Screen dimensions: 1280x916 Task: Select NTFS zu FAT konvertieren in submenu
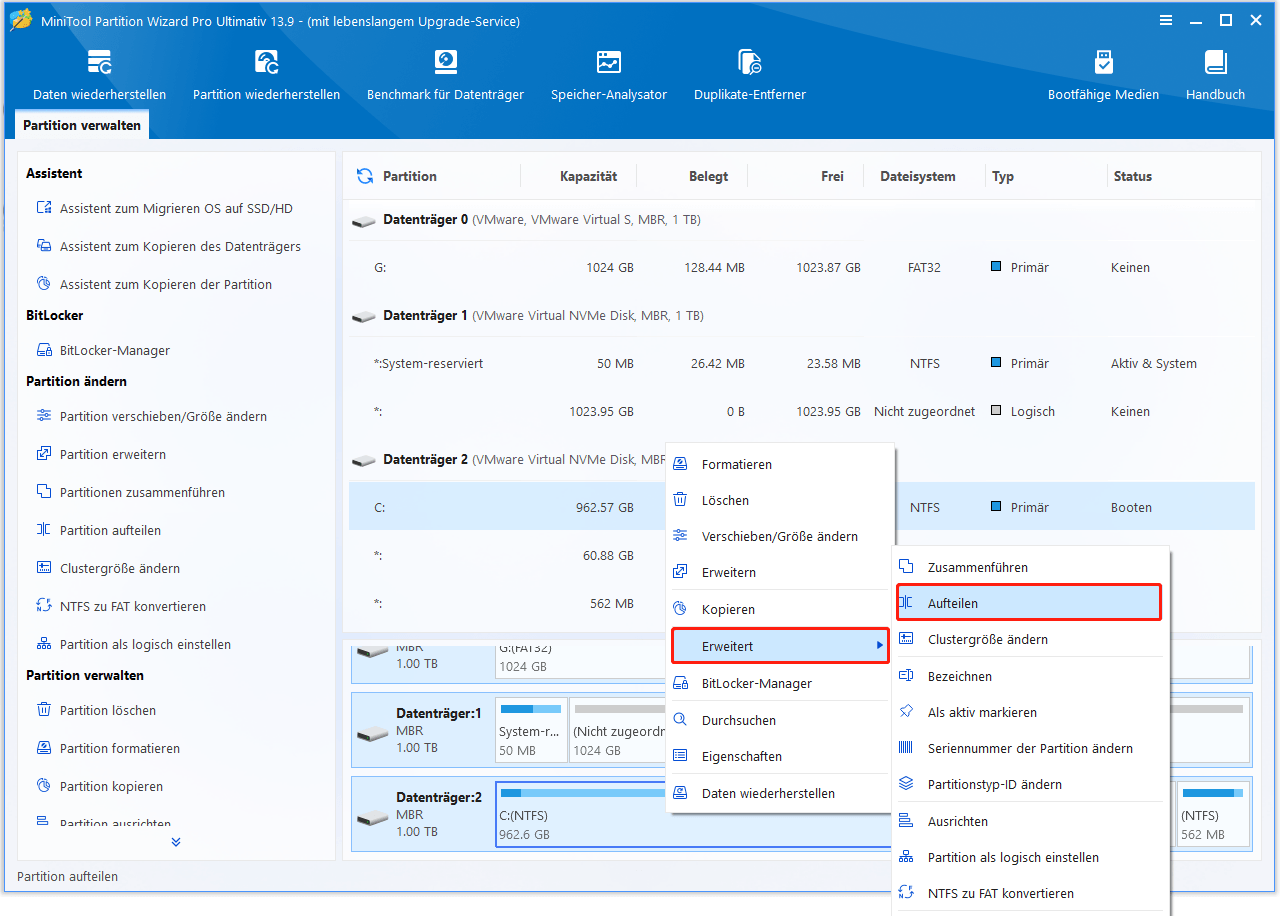pyautogui.click(x=1030, y=893)
